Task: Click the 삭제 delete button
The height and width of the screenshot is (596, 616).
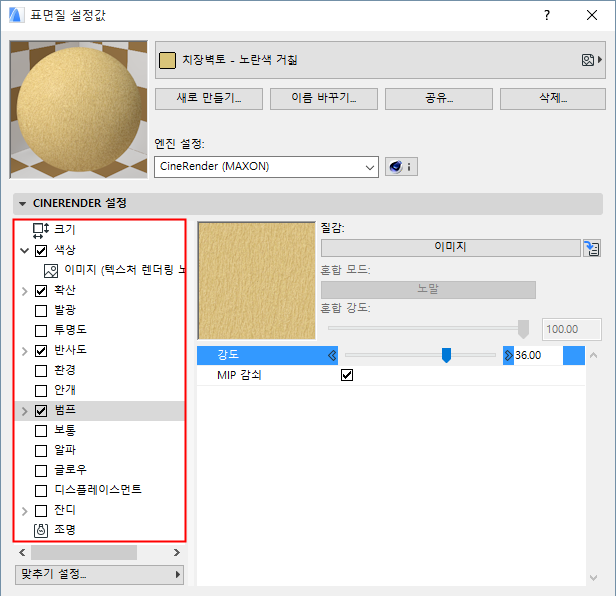Action: click(x=553, y=99)
